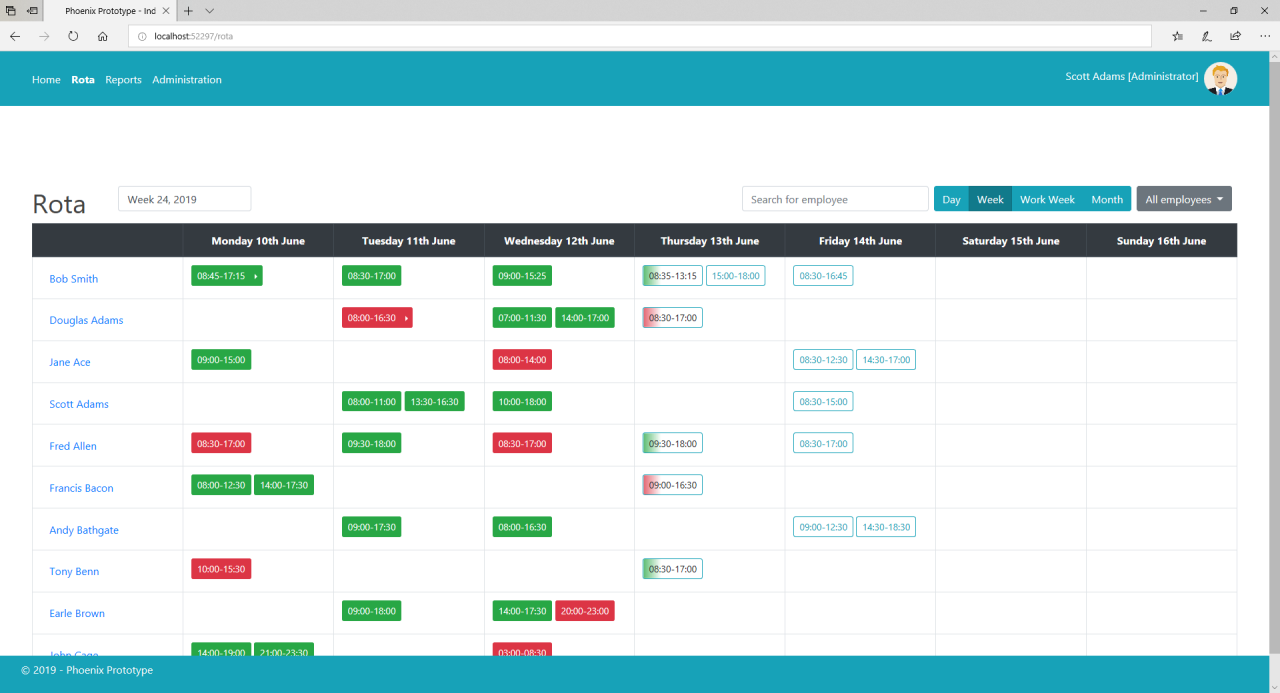Expand the browser tab list chevron
The image size is (1280, 693).
209,11
